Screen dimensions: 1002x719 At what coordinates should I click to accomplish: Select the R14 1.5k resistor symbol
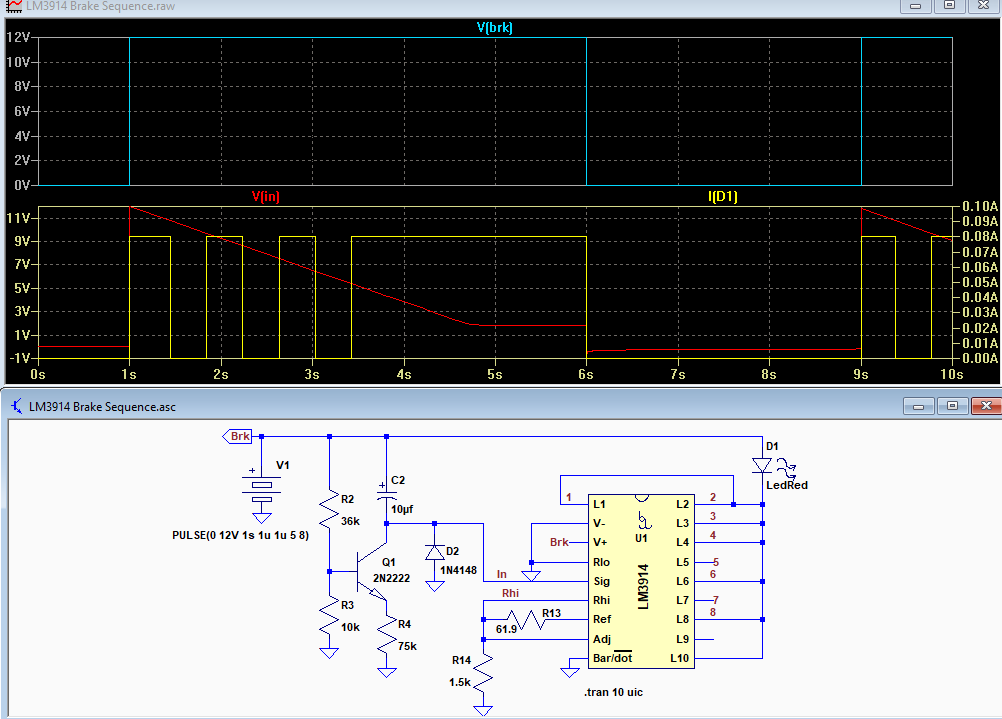483,672
